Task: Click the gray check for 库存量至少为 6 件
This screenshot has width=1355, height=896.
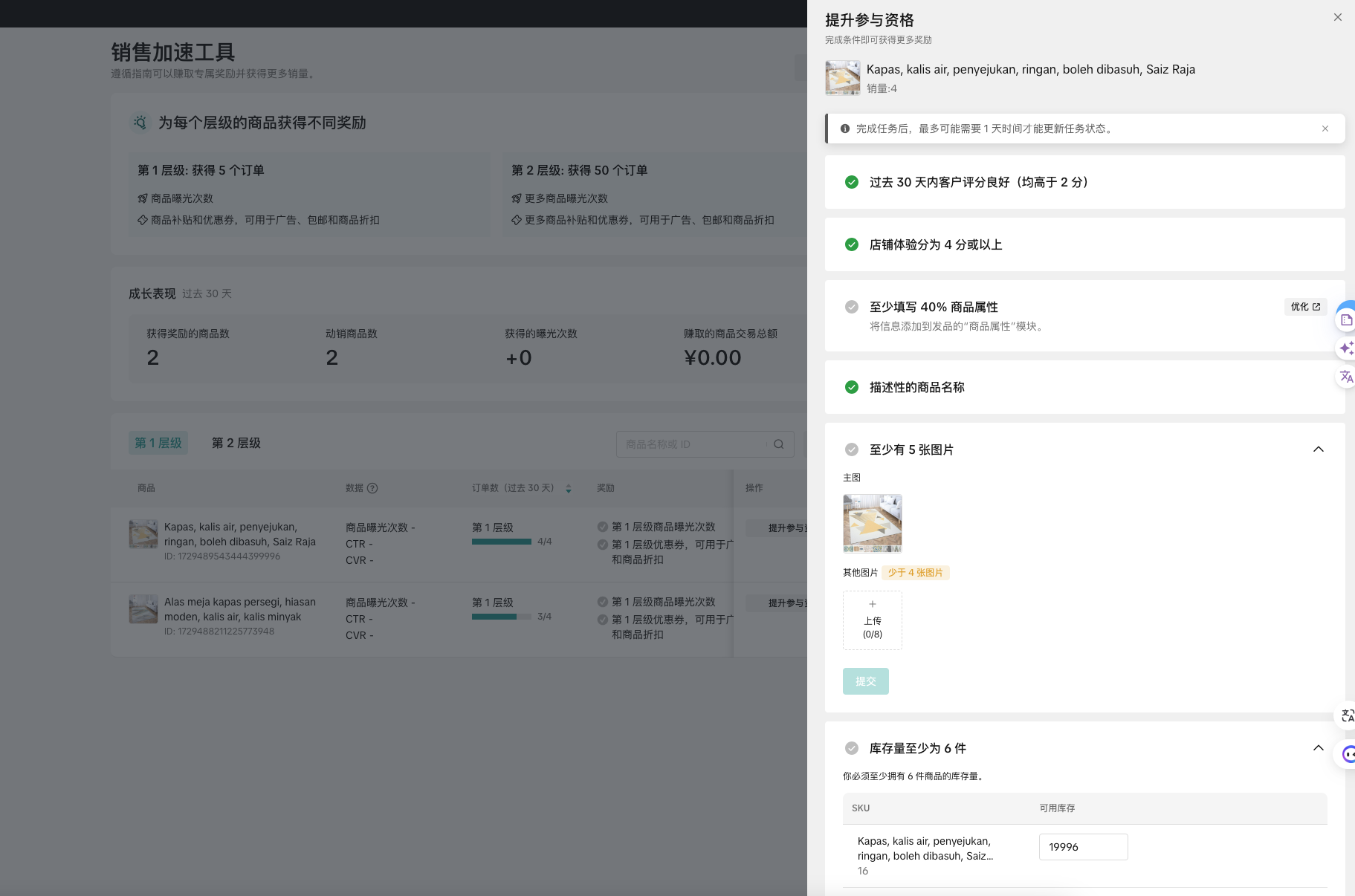Action: pos(852,748)
